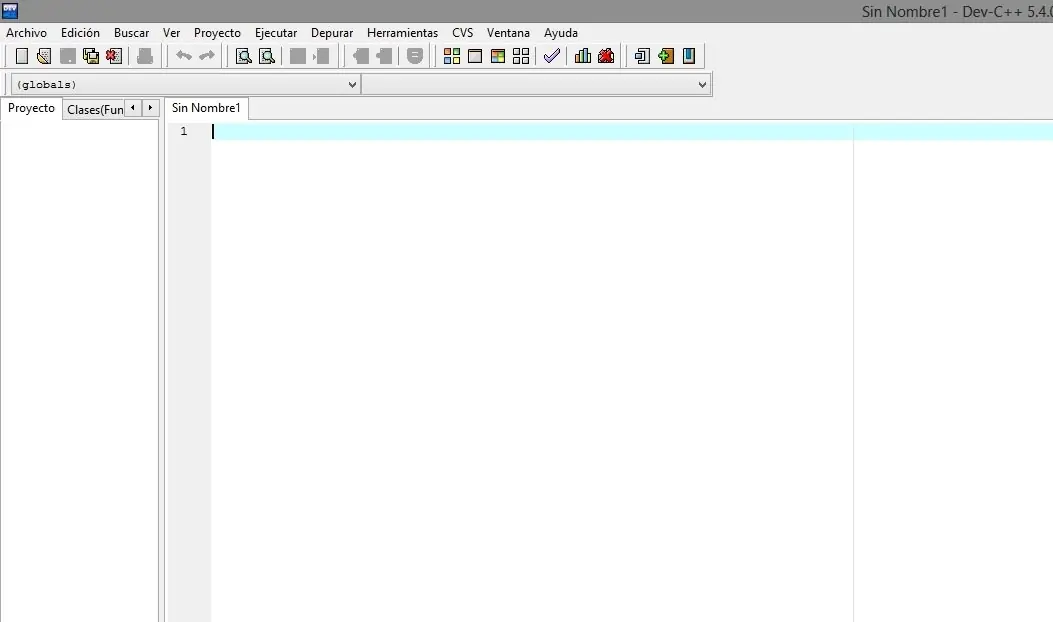
Task: Open the Archivo menu
Action: [x=26, y=33]
